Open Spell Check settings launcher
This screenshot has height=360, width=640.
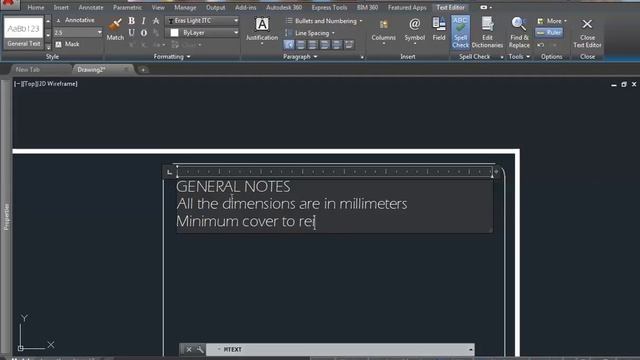click(502, 58)
